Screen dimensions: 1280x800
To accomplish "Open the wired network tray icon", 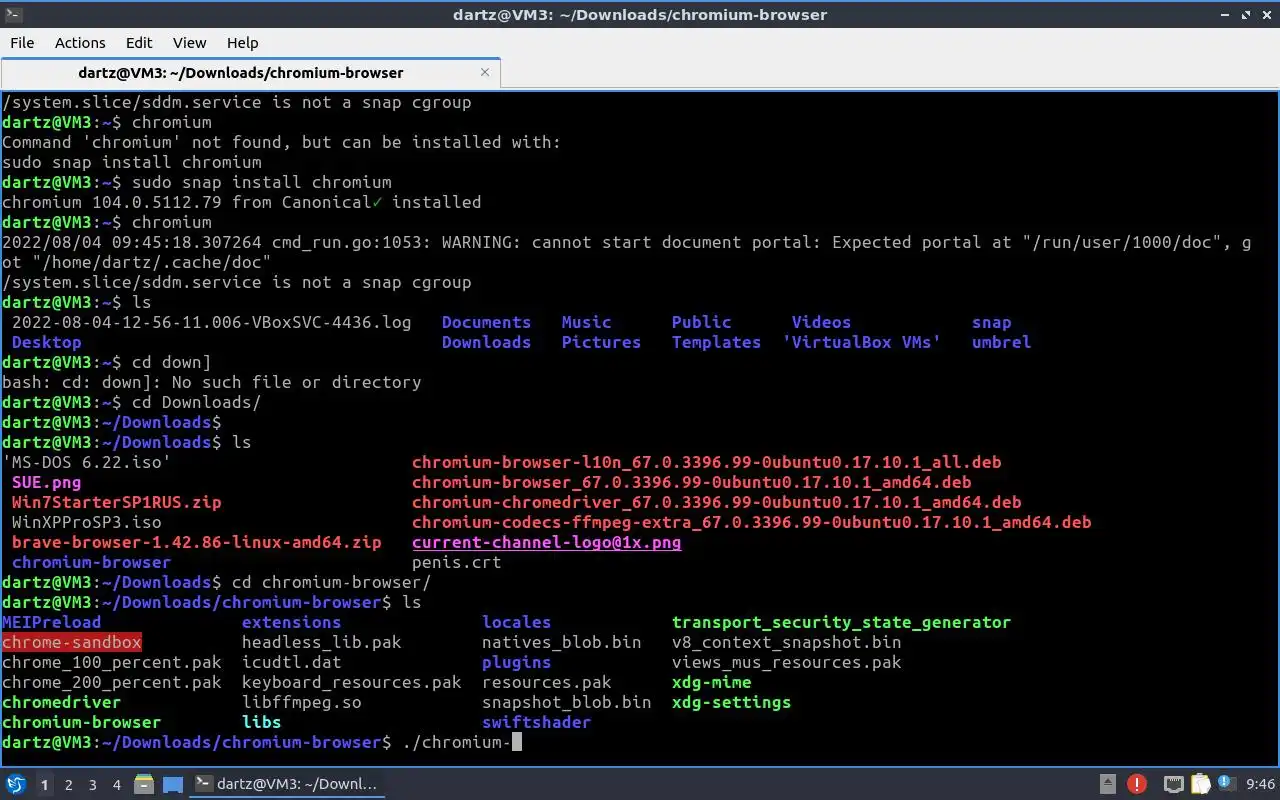I will (x=1174, y=784).
